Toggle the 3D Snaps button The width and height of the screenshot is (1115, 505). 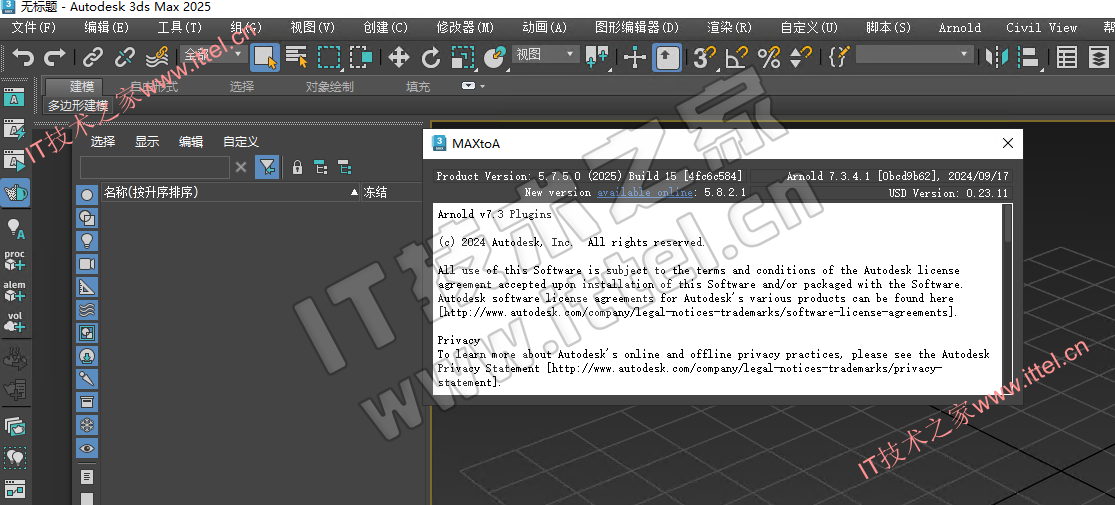[x=704, y=57]
